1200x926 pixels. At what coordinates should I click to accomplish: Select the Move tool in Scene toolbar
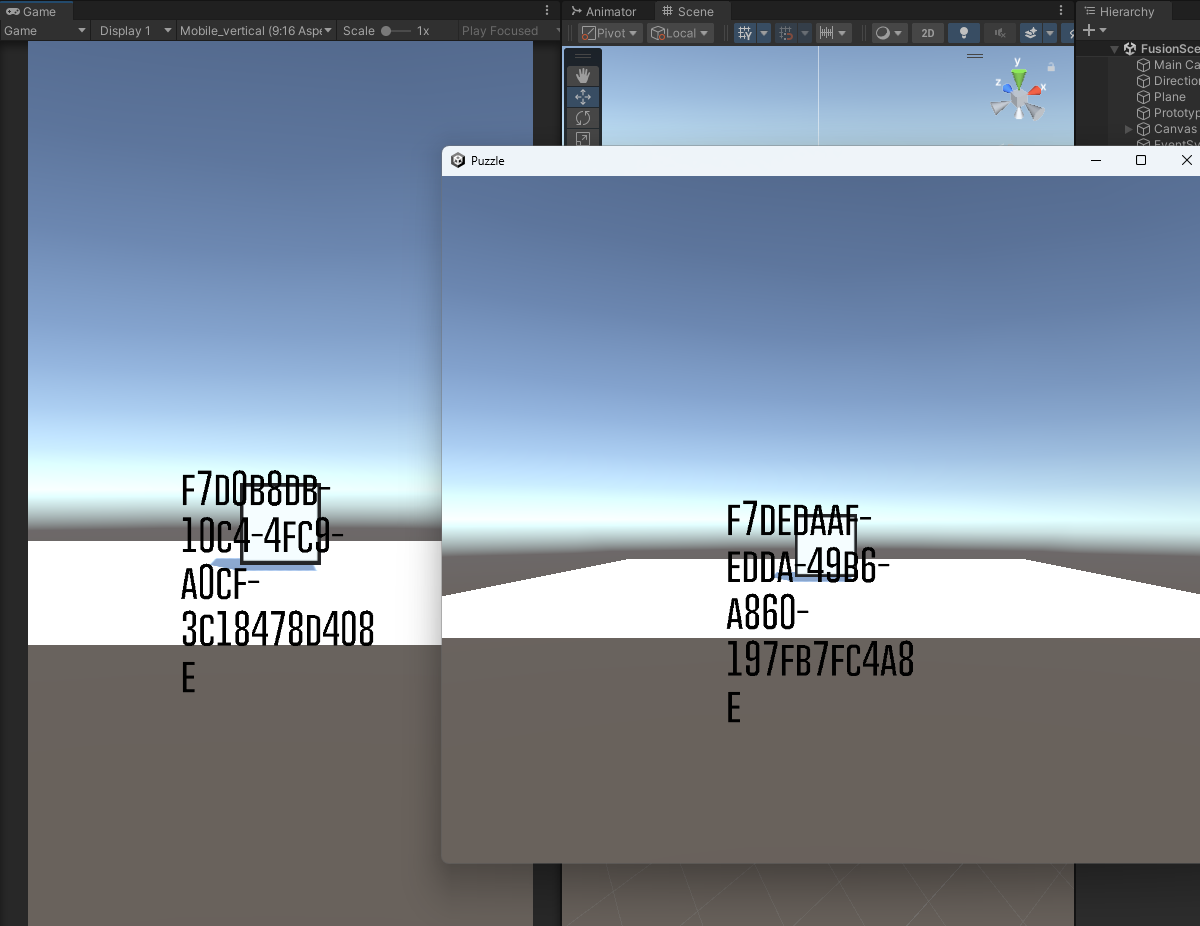pyautogui.click(x=583, y=97)
